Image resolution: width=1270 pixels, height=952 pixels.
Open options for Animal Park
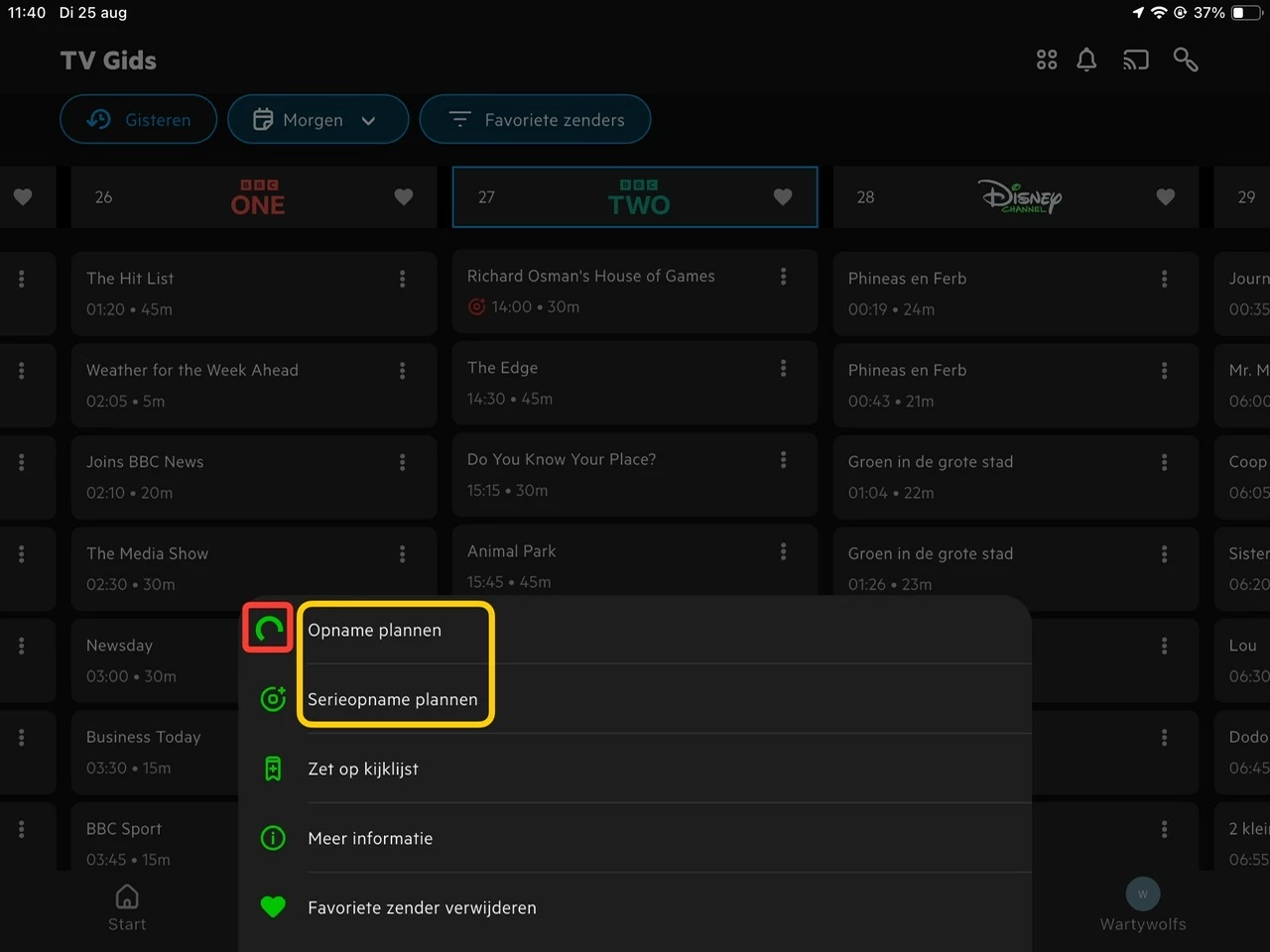coord(783,551)
